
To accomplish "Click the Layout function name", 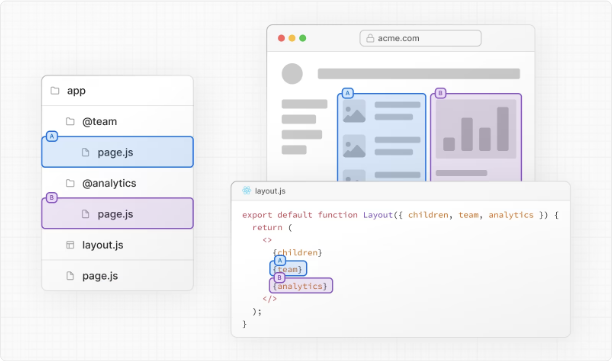I will (378, 215).
